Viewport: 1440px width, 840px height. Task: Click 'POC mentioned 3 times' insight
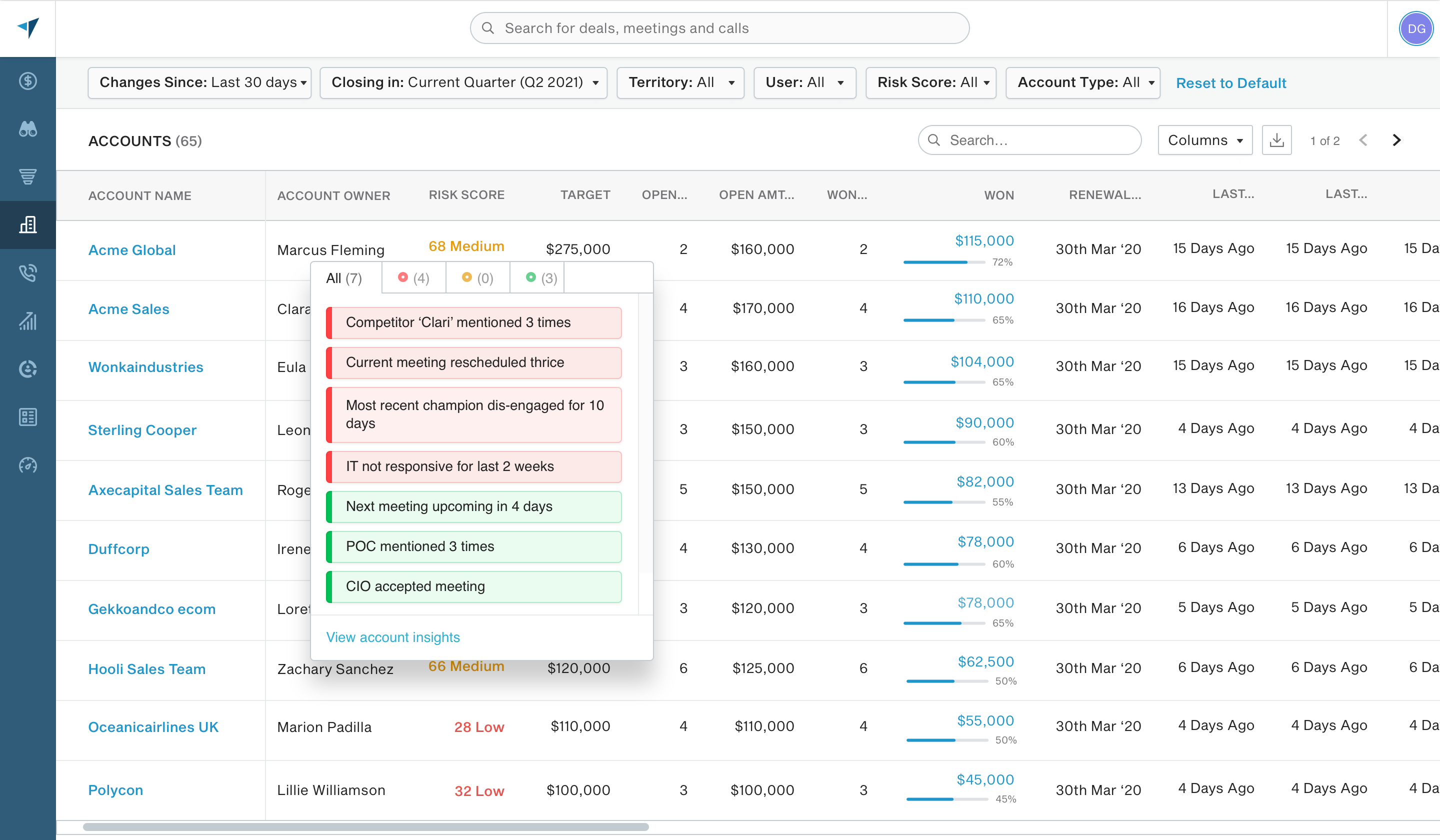(x=473, y=547)
